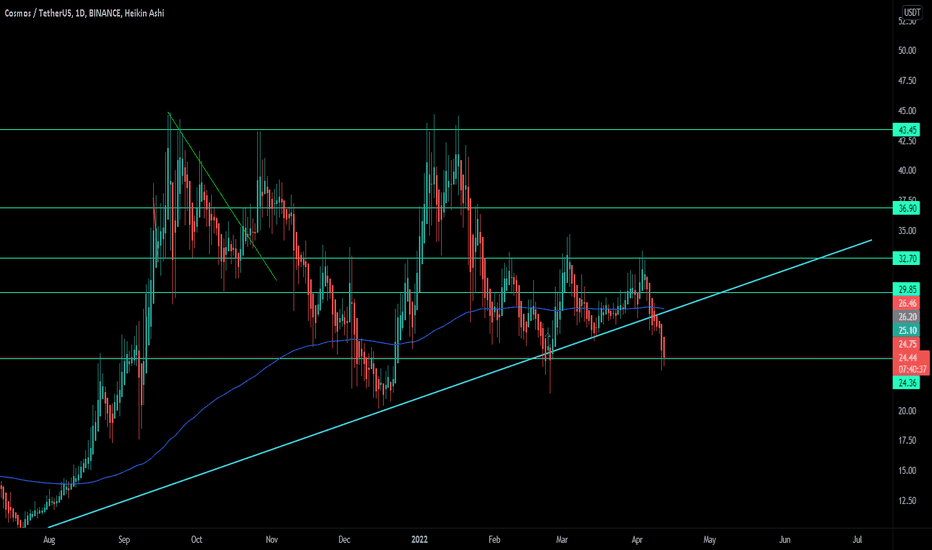Click the 2022 label on time axis

(x=420, y=540)
